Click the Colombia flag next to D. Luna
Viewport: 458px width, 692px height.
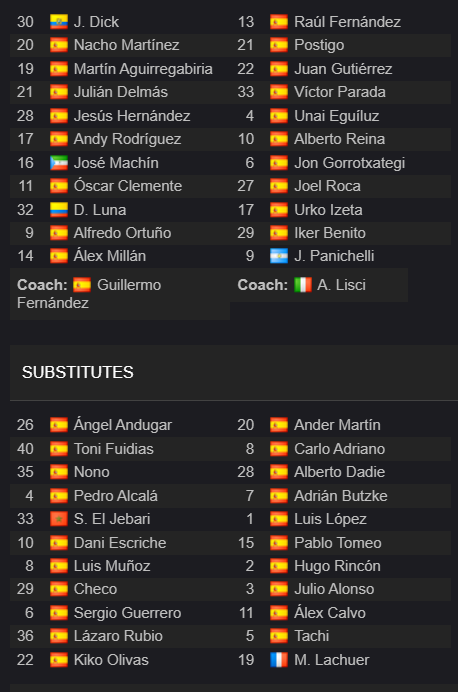[x=59, y=210]
